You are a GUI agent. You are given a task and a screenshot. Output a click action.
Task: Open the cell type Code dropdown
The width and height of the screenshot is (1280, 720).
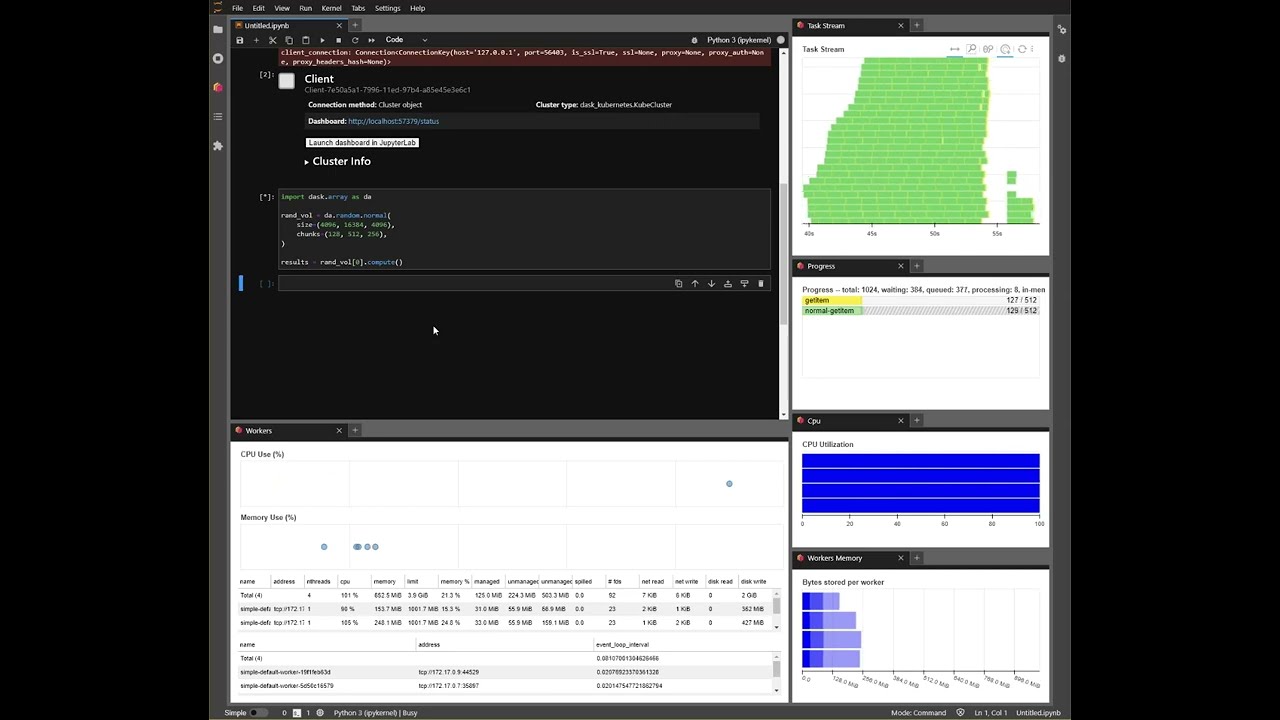pyautogui.click(x=406, y=40)
